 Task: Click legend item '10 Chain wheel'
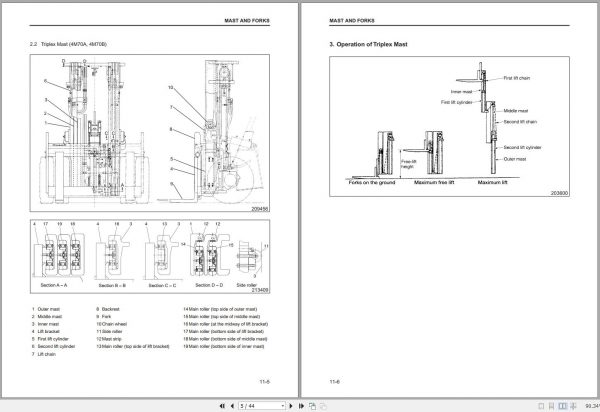tap(111, 324)
